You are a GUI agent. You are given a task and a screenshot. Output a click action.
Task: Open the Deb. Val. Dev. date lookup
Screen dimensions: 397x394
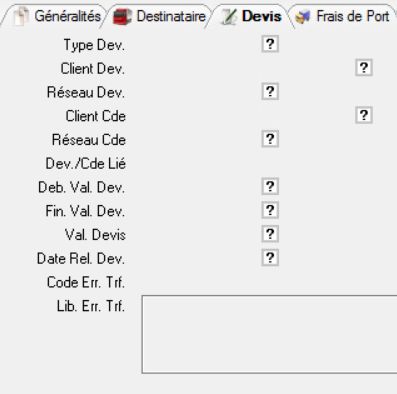click(270, 187)
